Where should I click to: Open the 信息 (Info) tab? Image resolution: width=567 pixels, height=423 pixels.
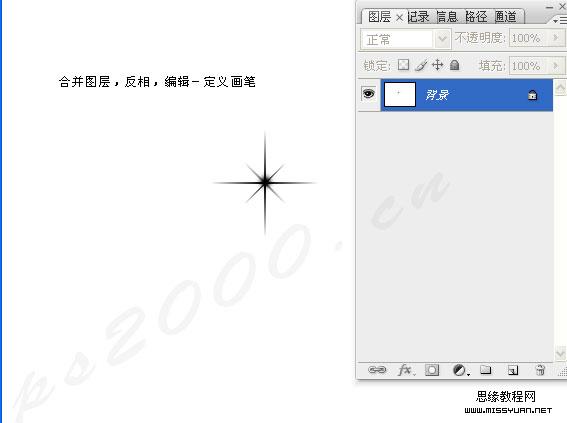447,17
